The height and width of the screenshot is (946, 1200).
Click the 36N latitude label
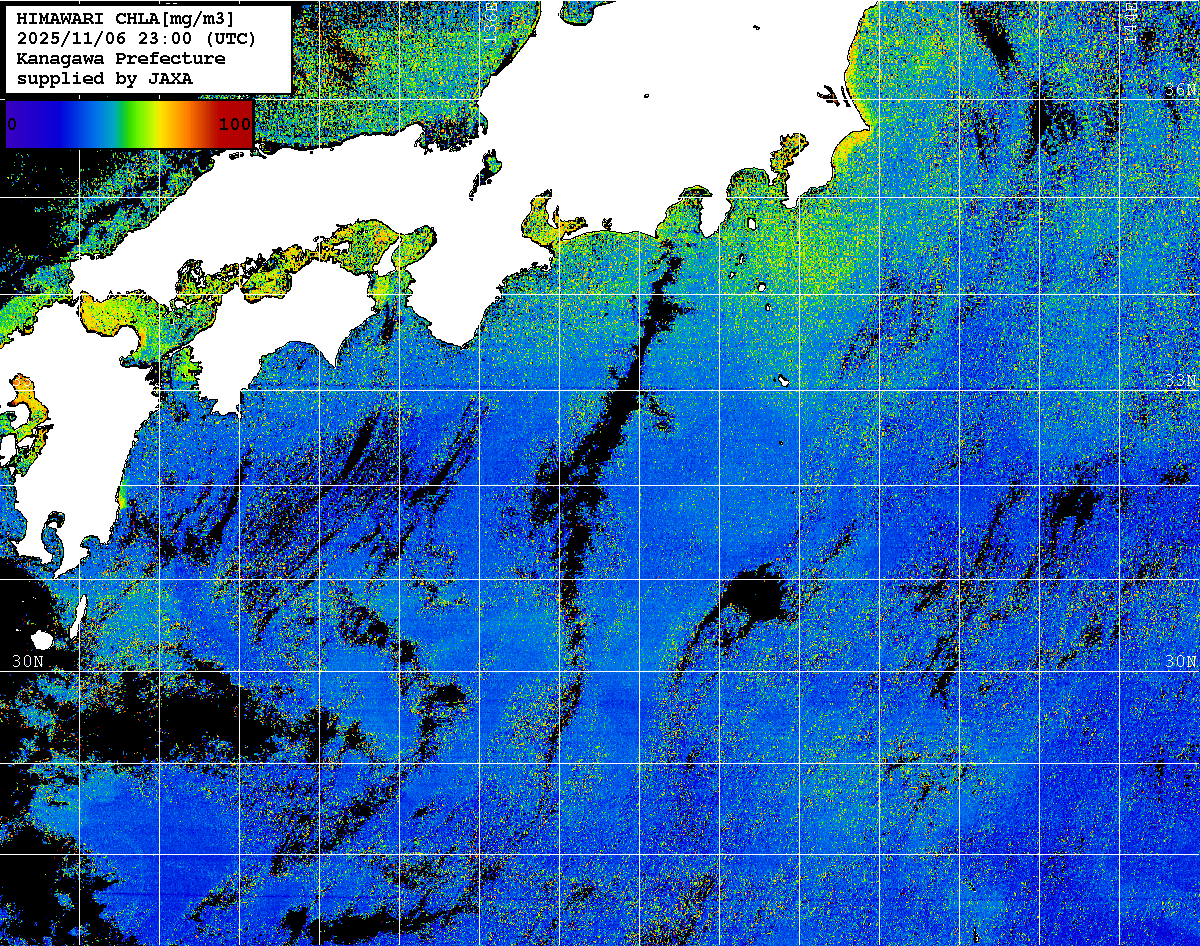pyautogui.click(x=1180, y=90)
